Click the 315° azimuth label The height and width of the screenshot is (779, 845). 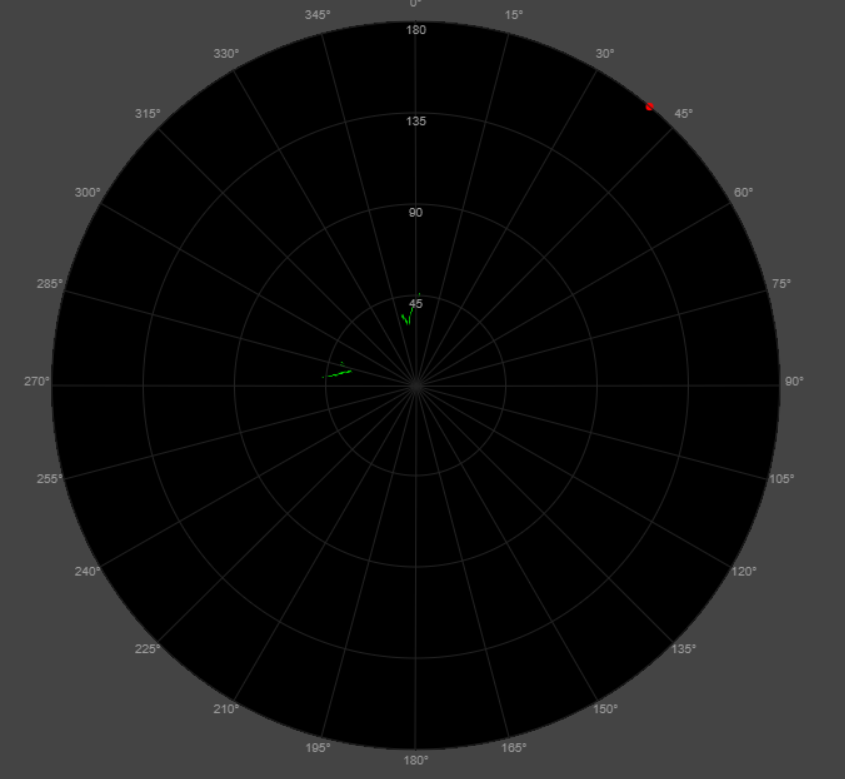147,112
